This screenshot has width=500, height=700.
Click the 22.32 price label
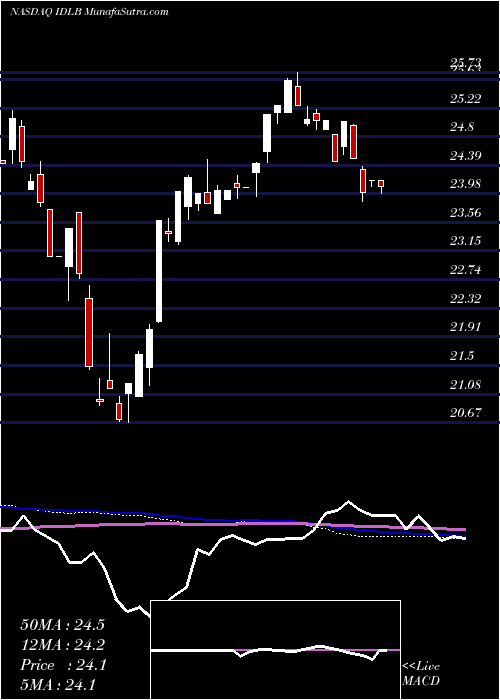pos(466,299)
